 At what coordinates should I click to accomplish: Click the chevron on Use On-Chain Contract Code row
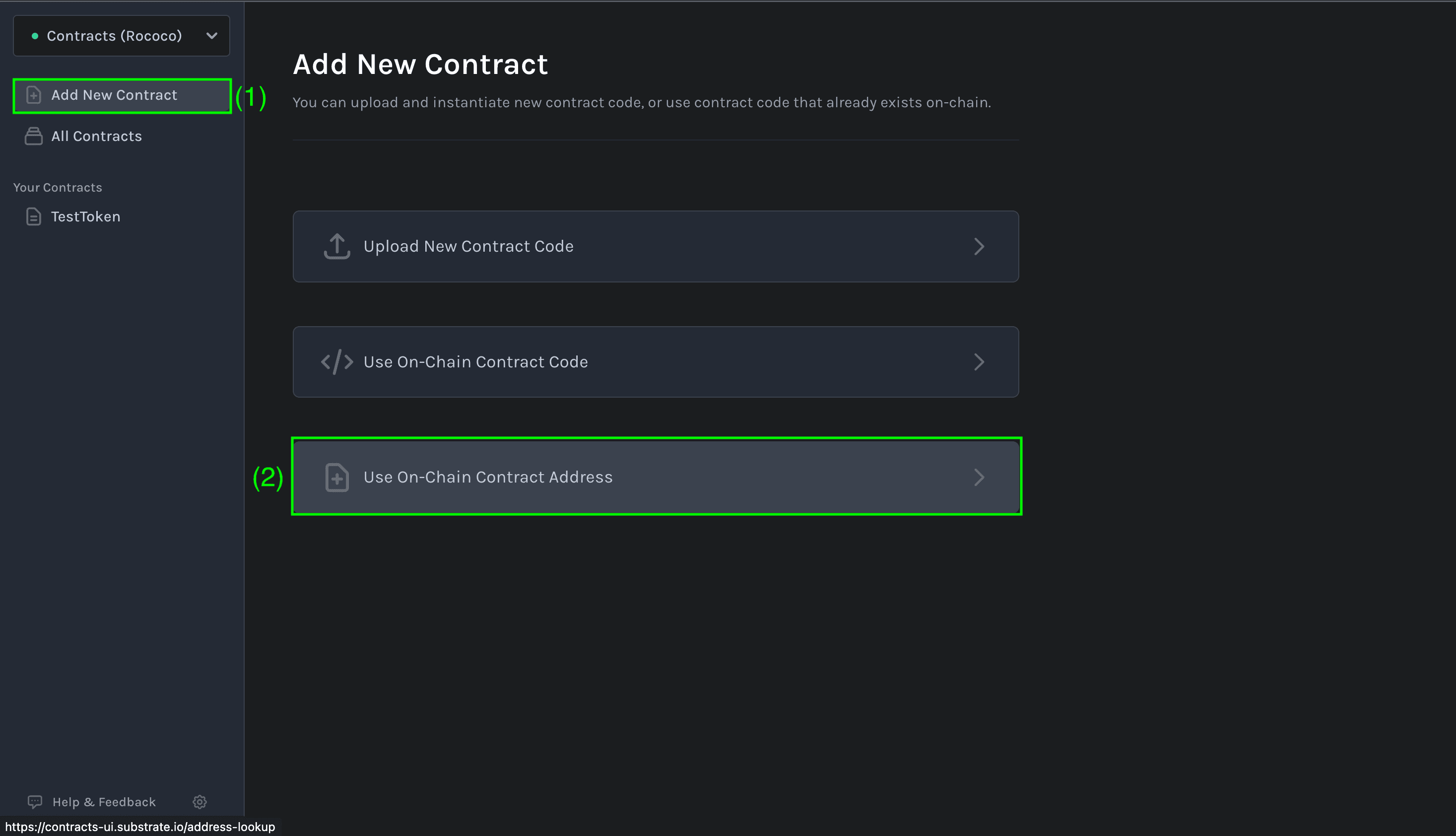979,362
